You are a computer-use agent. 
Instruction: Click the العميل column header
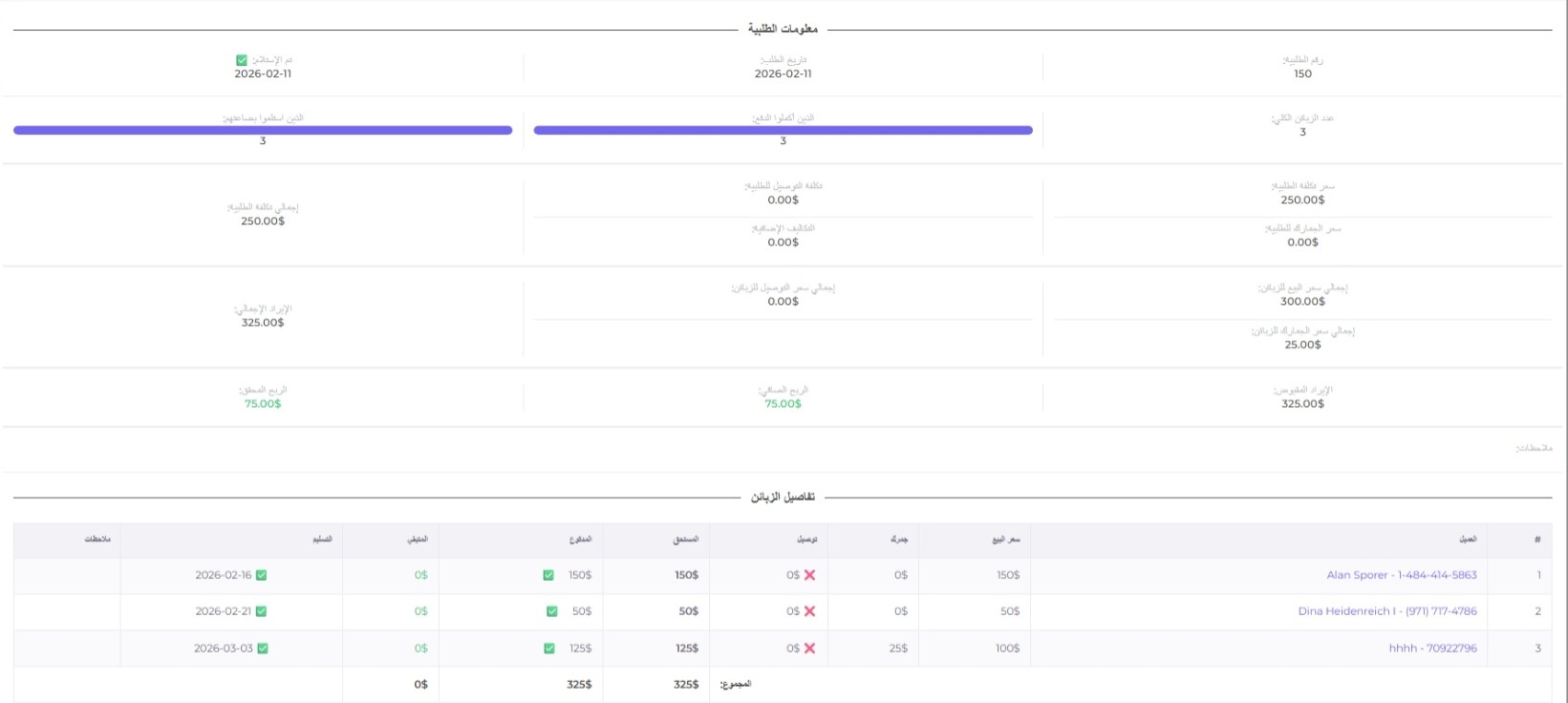pos(1467,540)
